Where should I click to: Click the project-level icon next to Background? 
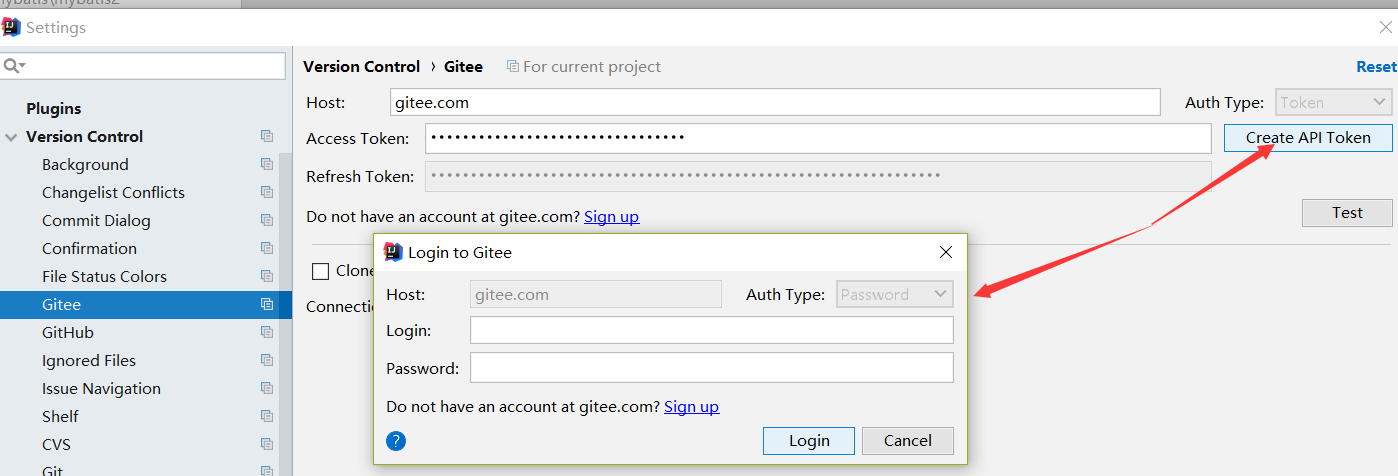pos(267,164)
